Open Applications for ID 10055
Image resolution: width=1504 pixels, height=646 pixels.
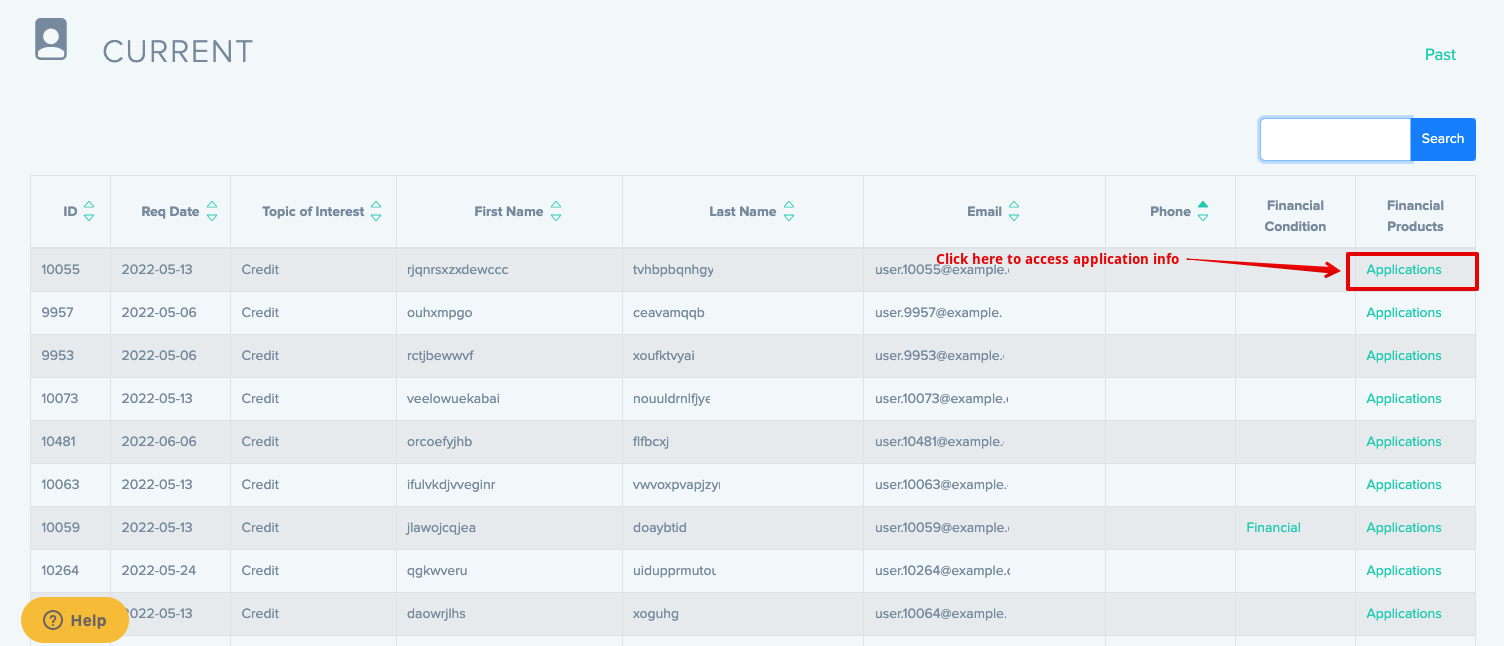pos(1404,270)
